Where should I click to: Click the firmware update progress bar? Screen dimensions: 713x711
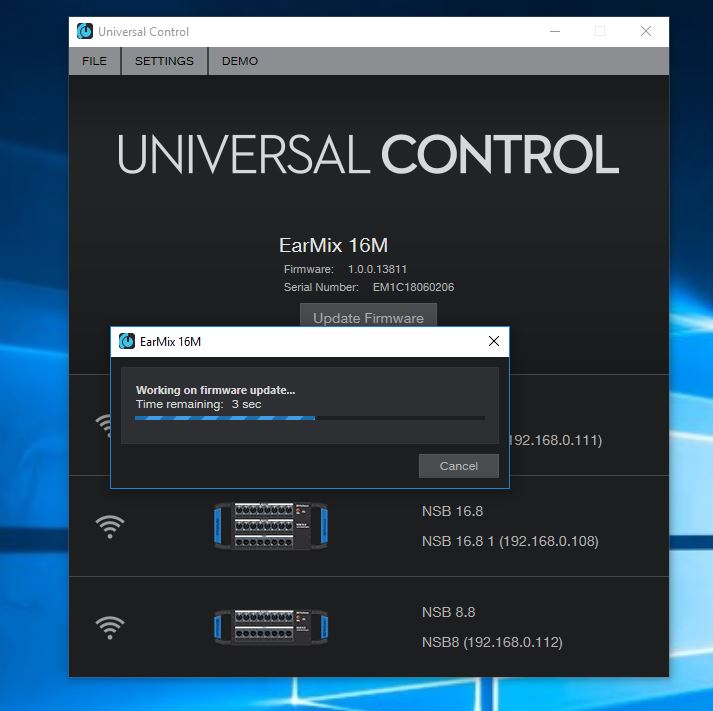pos(310,418)
